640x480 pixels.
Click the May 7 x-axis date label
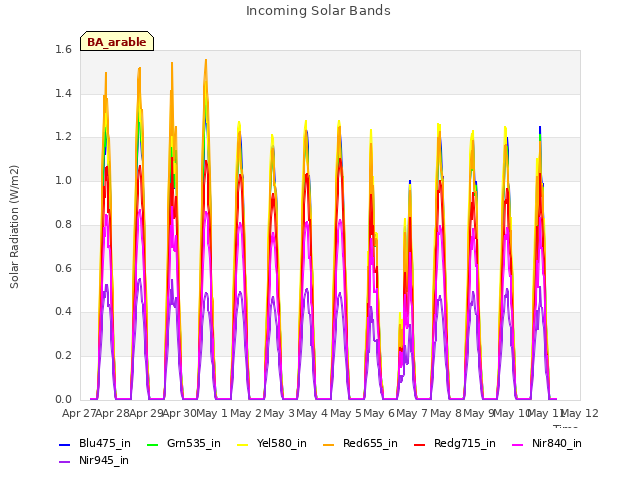tap(412, 413)
